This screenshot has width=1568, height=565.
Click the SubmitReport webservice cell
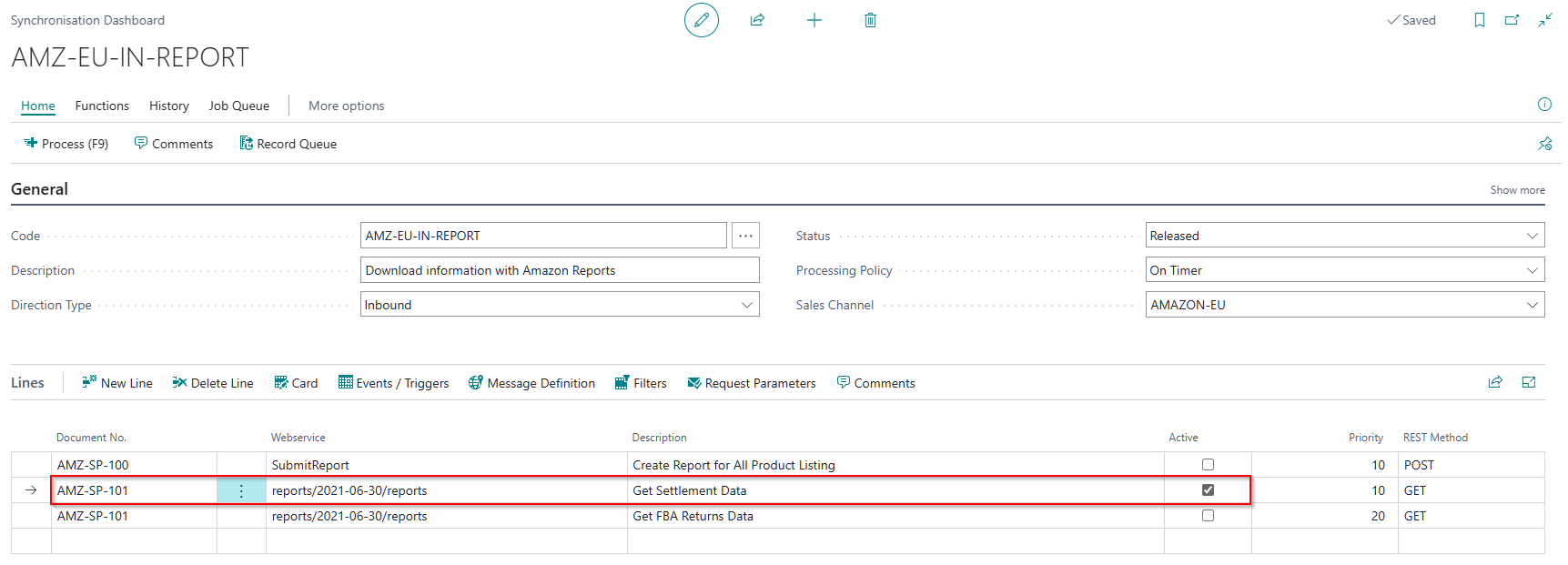(x=446, y=465)
